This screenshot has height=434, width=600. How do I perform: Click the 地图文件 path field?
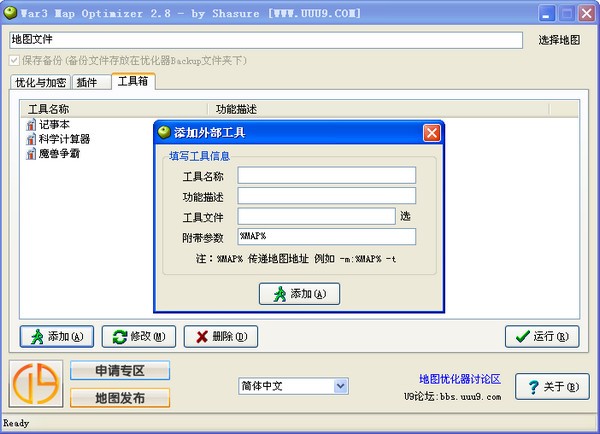click(x=266, y=40)
